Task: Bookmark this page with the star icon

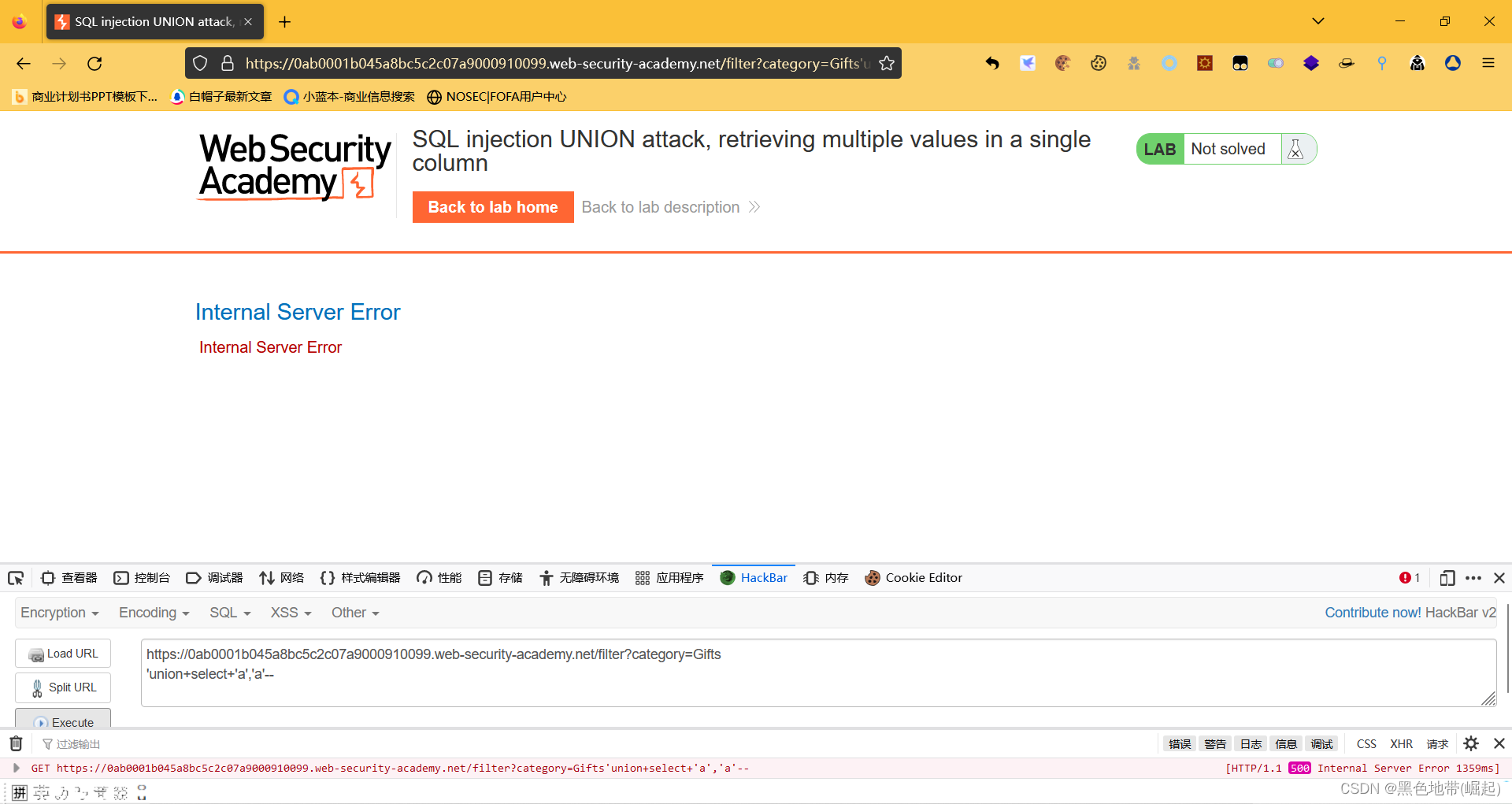Action: click(x=887, y=64)
